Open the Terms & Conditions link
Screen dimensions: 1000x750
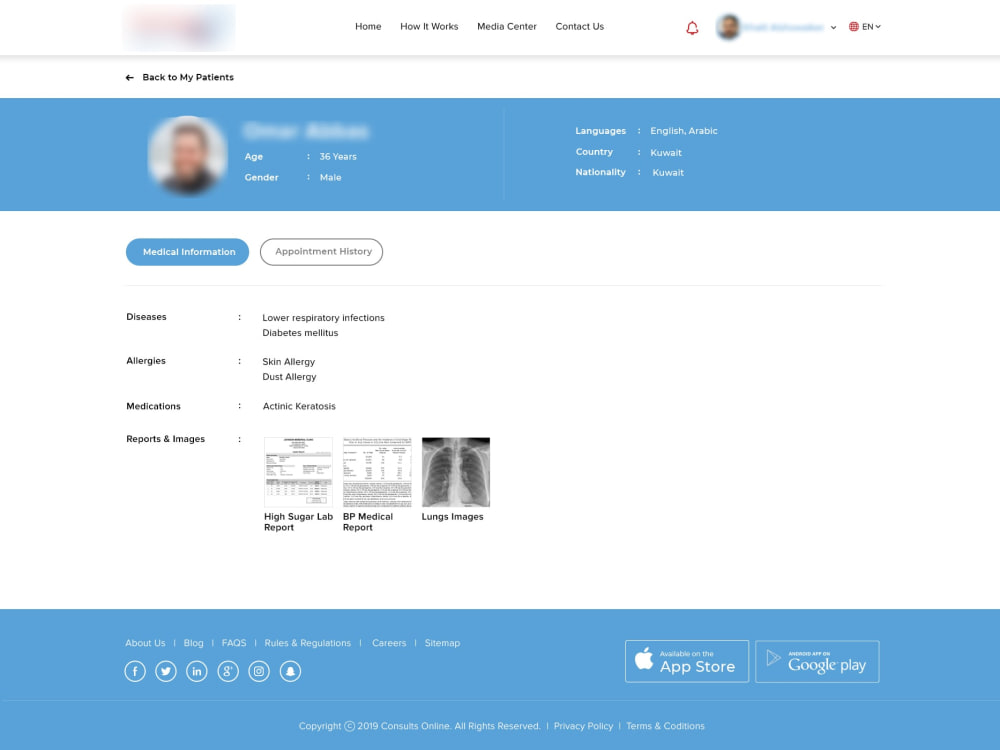[665, 726]
